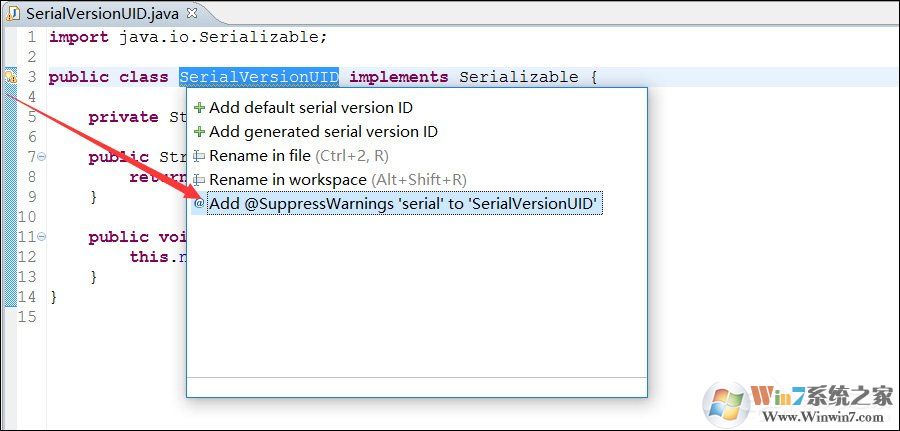Click the Java file icon on the editor tab
Image resolution: width=900 pixels, height=431 pixels.
tap(14, 13)
